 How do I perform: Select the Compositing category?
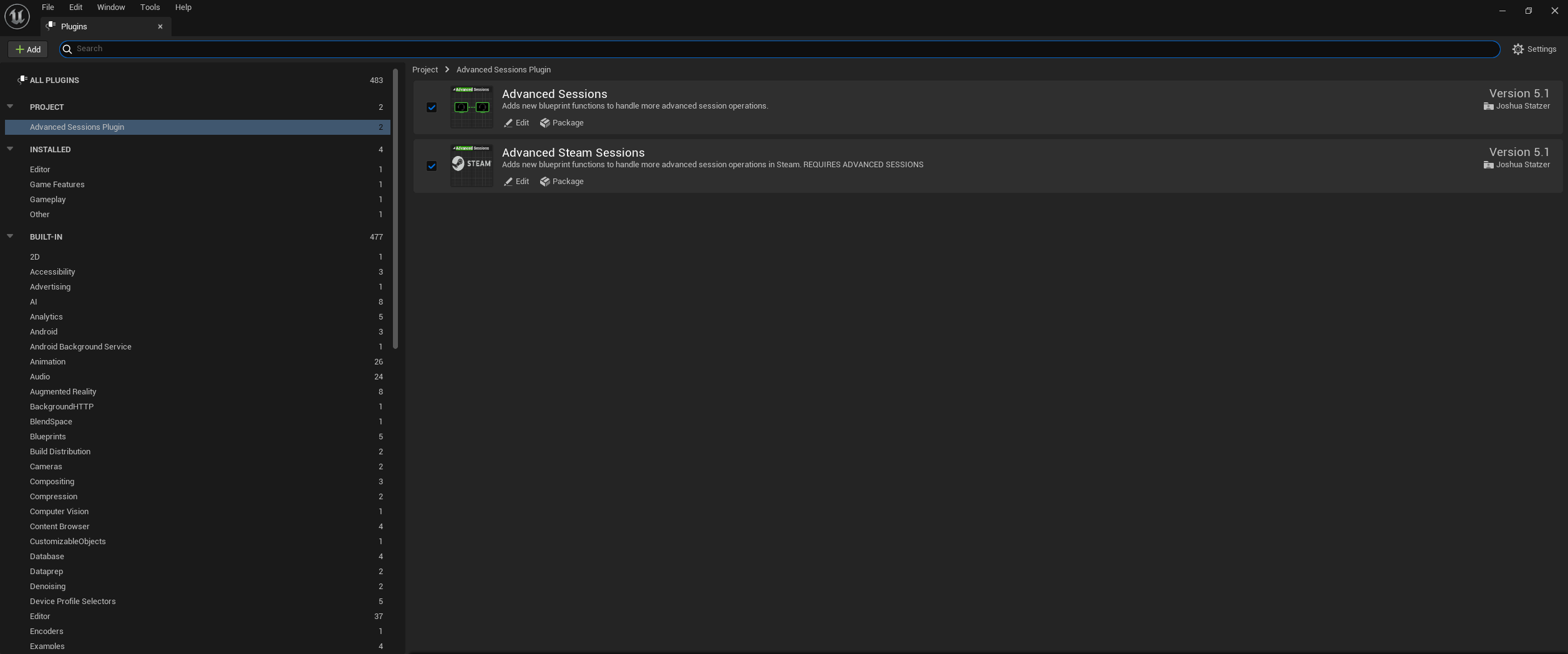pyautogui.click(x=198, y=482)
